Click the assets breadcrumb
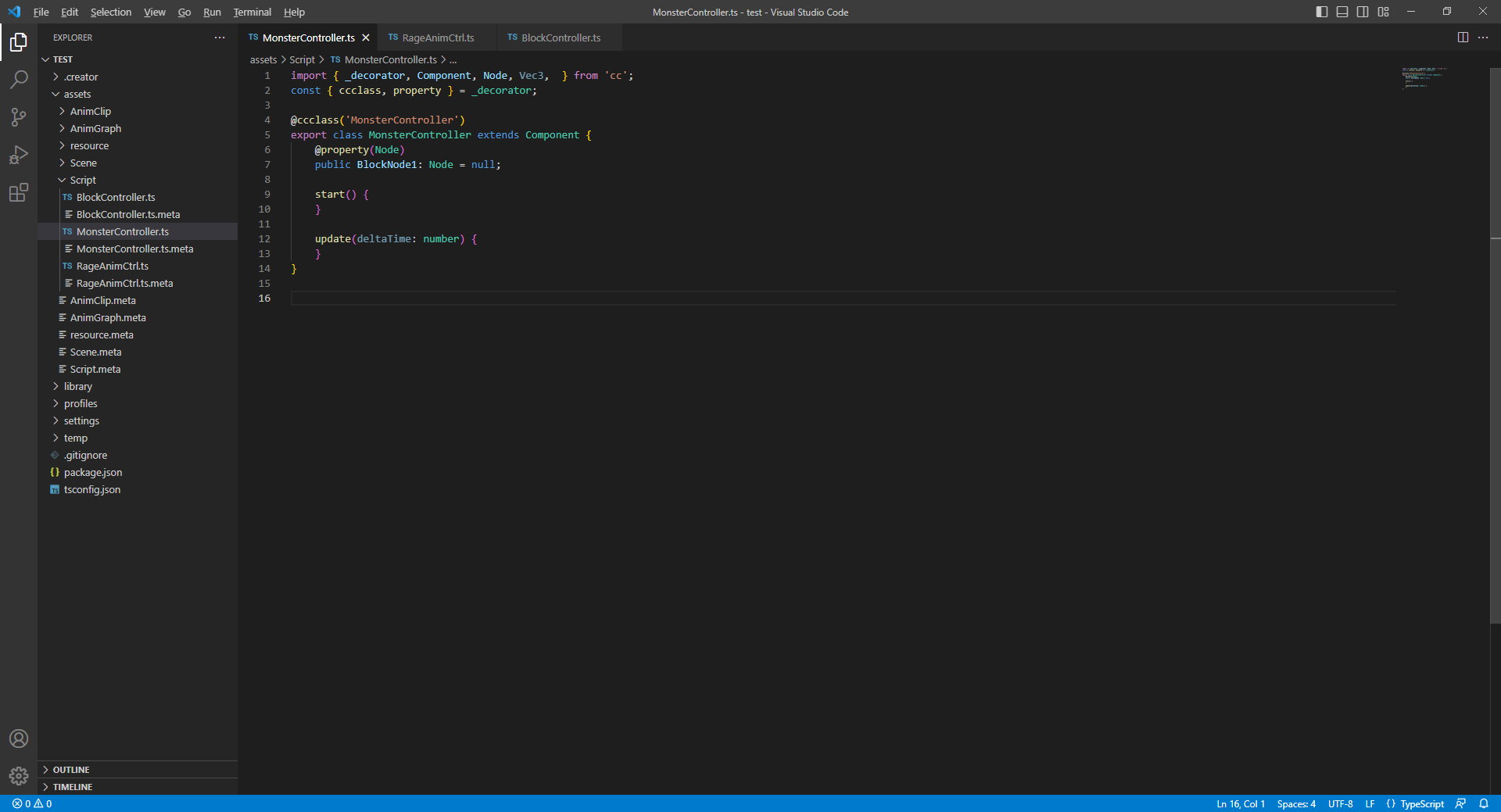Image resolution: width=1501 pixels, height=812 pixels. coord(263,59)
